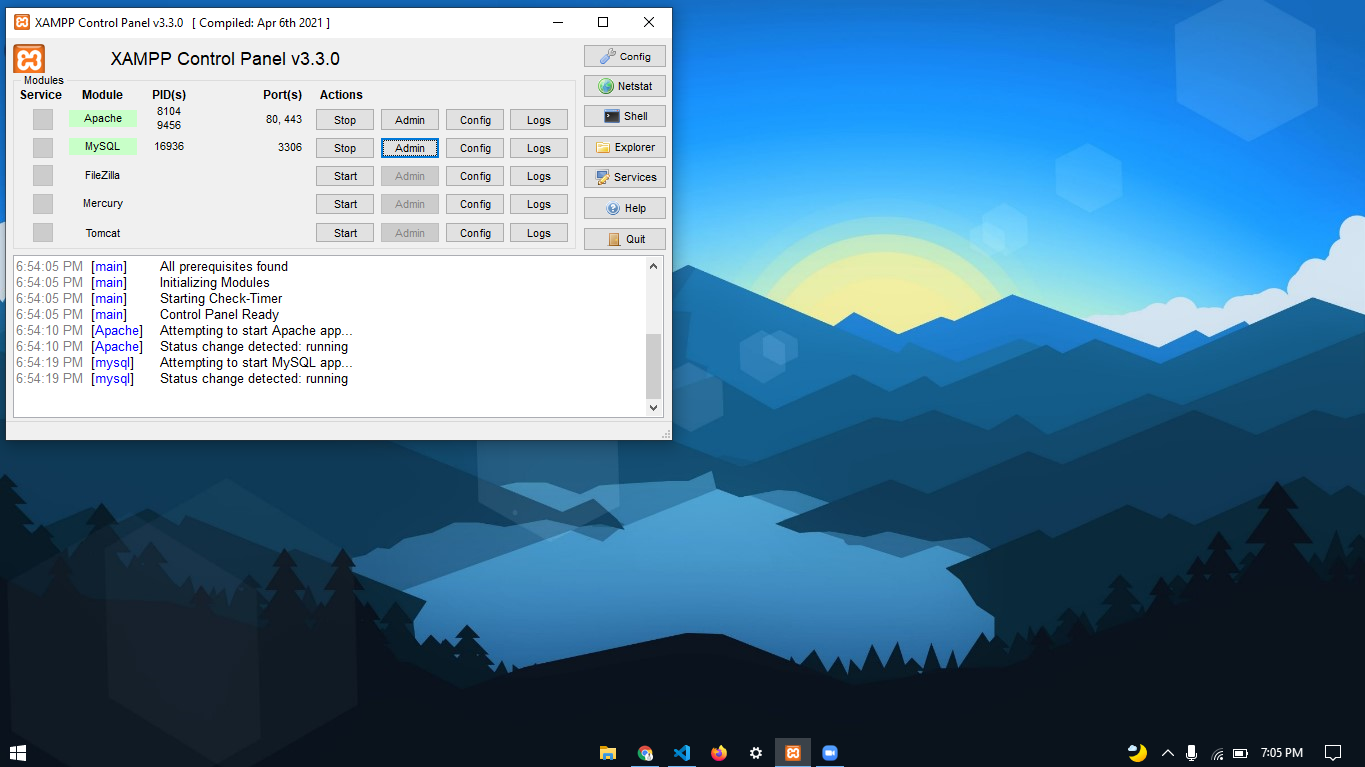1365x767 pixels.
Task: Open XAMPP Config with the wrench icon
Action: [x=625, y=56]
